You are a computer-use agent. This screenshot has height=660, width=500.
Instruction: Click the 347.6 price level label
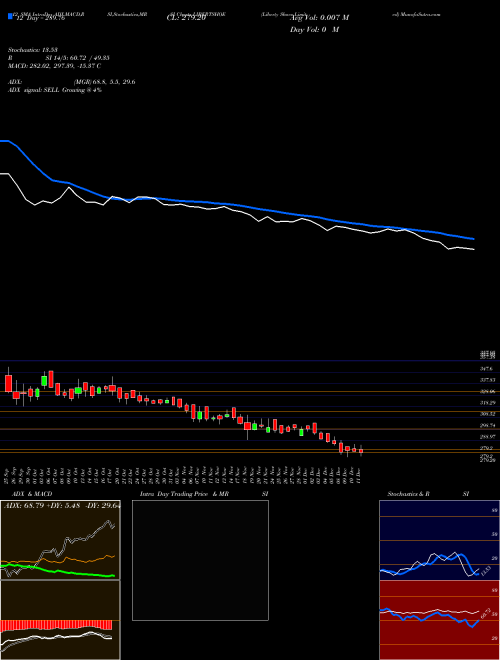[x=486, y=369]
